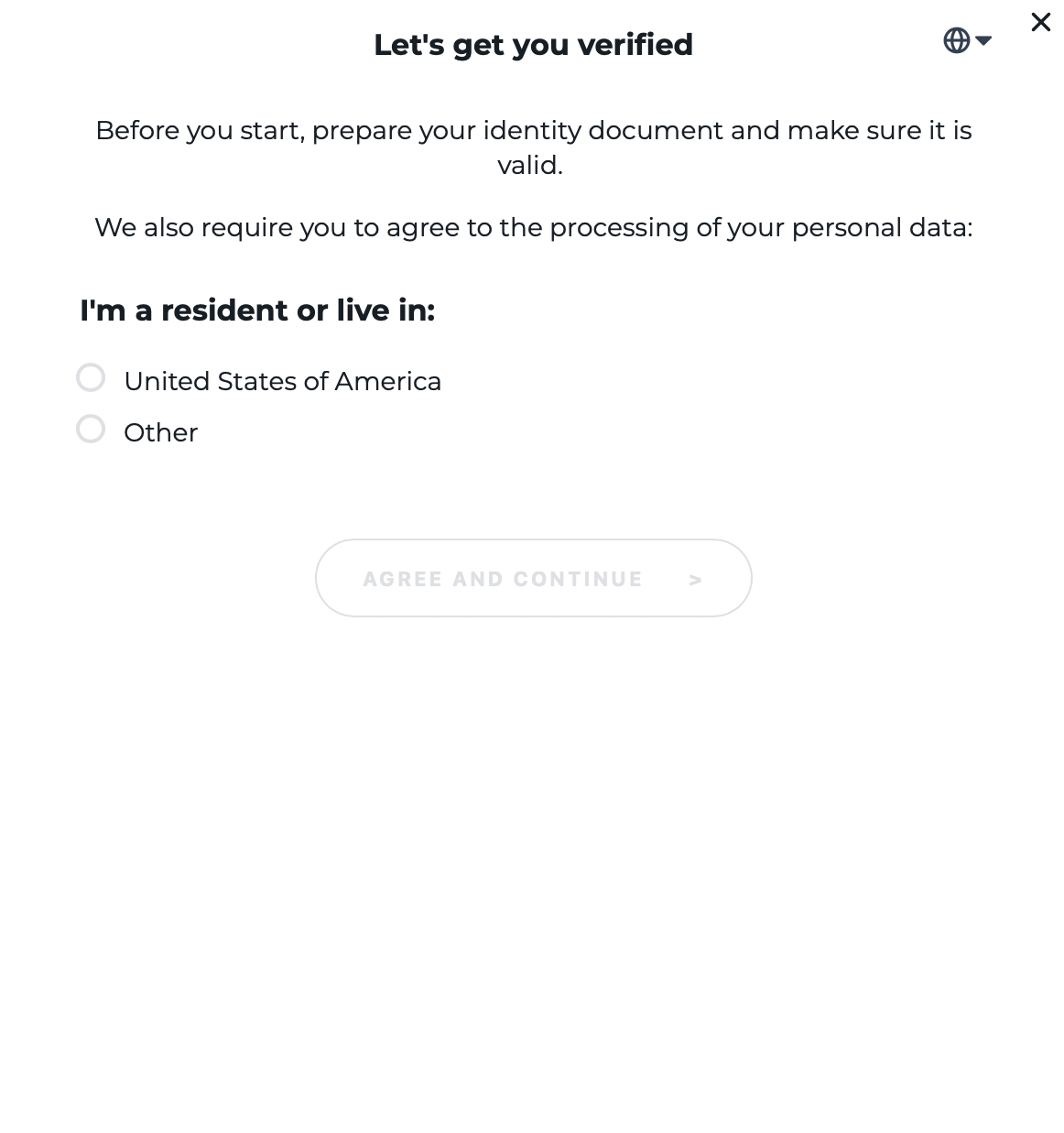Click the word 'resident' in the question heading
This screenshot has height=1133, width=1064.
(x=224, y=310)
